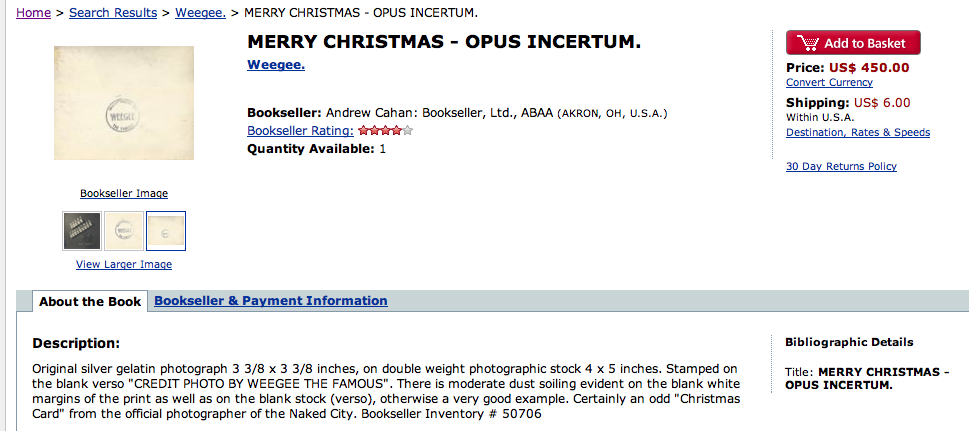The width and height of the screenshot is (969, 431).
Task: Click the Convert Currency link
Action: tap(829, 83)
